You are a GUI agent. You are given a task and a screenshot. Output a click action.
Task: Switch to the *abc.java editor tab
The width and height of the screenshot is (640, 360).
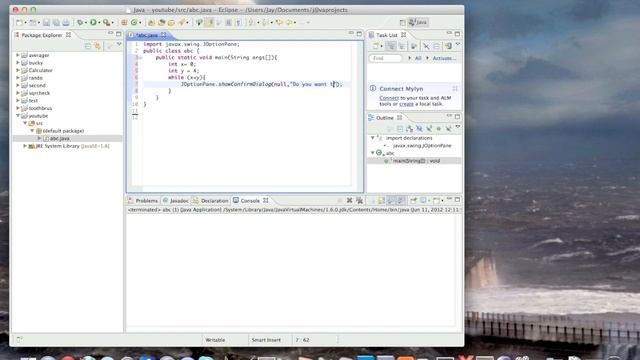click(146, 35)
